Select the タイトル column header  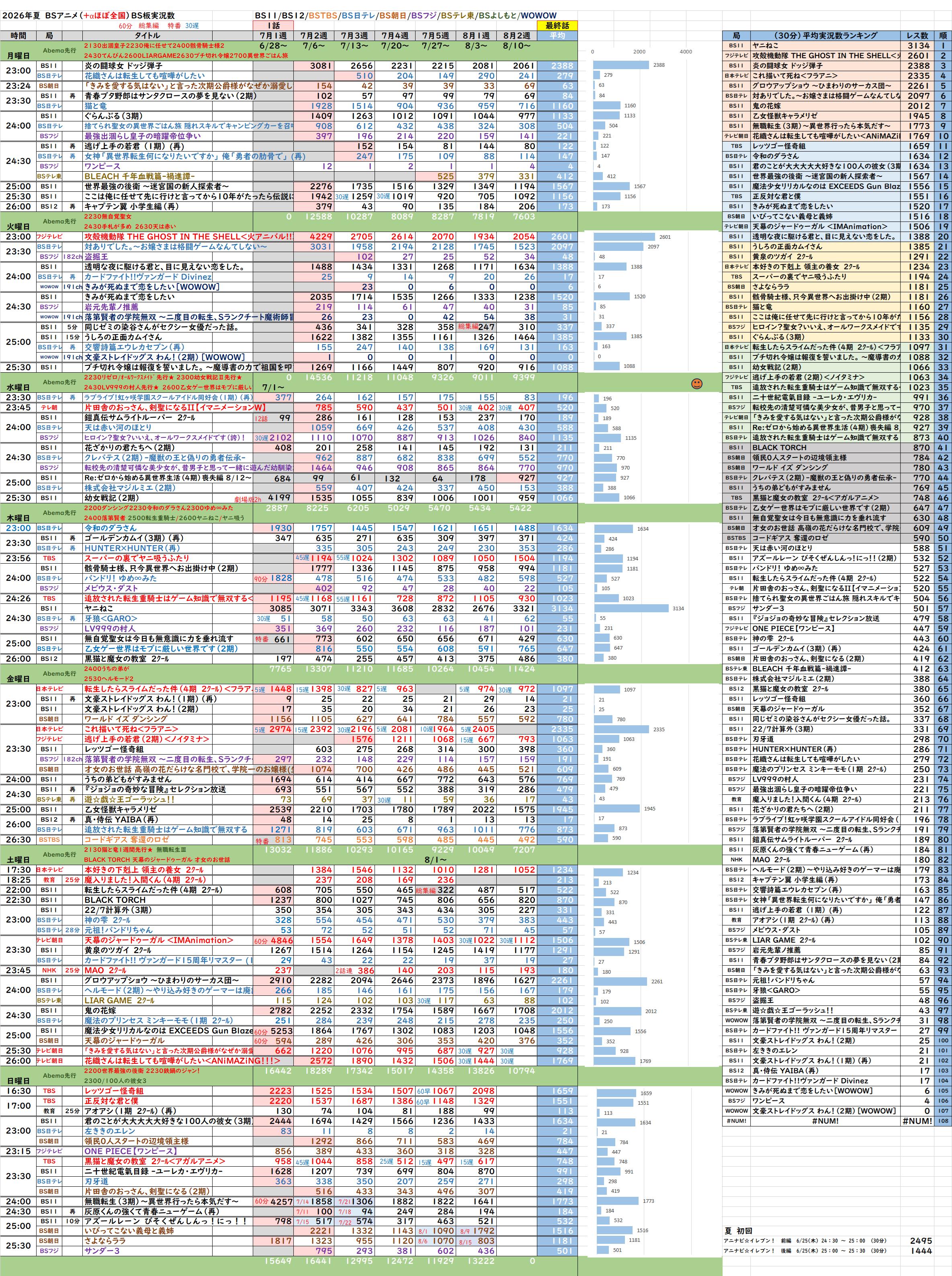click(x=147, y=36)
